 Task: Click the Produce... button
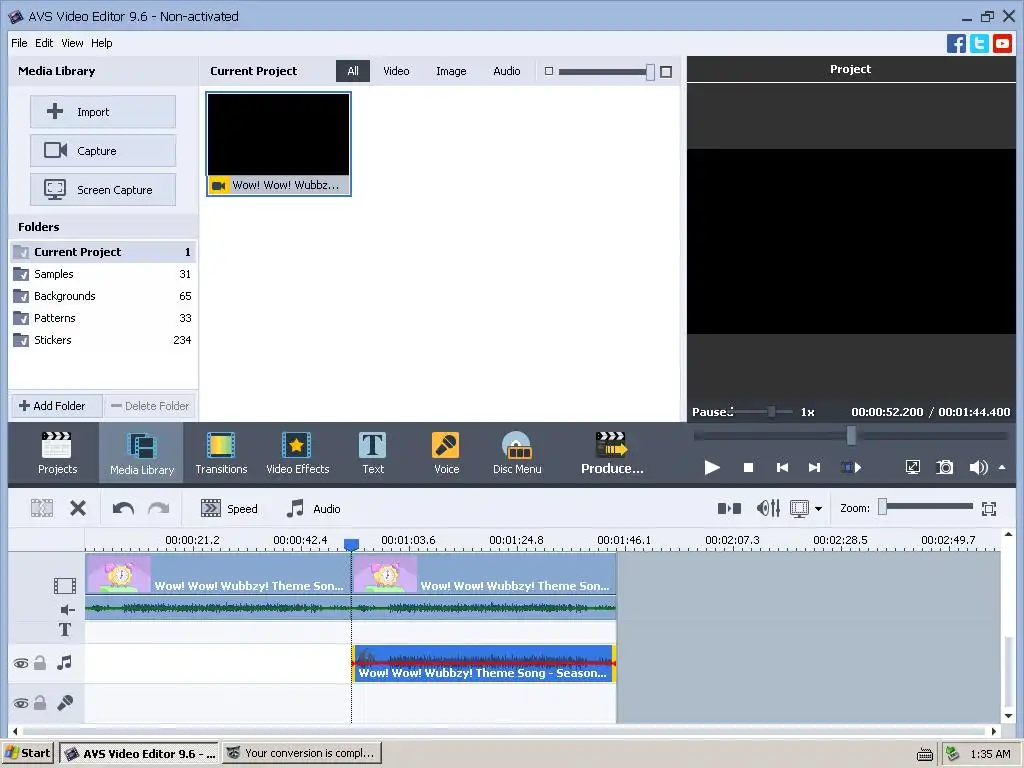612,453
